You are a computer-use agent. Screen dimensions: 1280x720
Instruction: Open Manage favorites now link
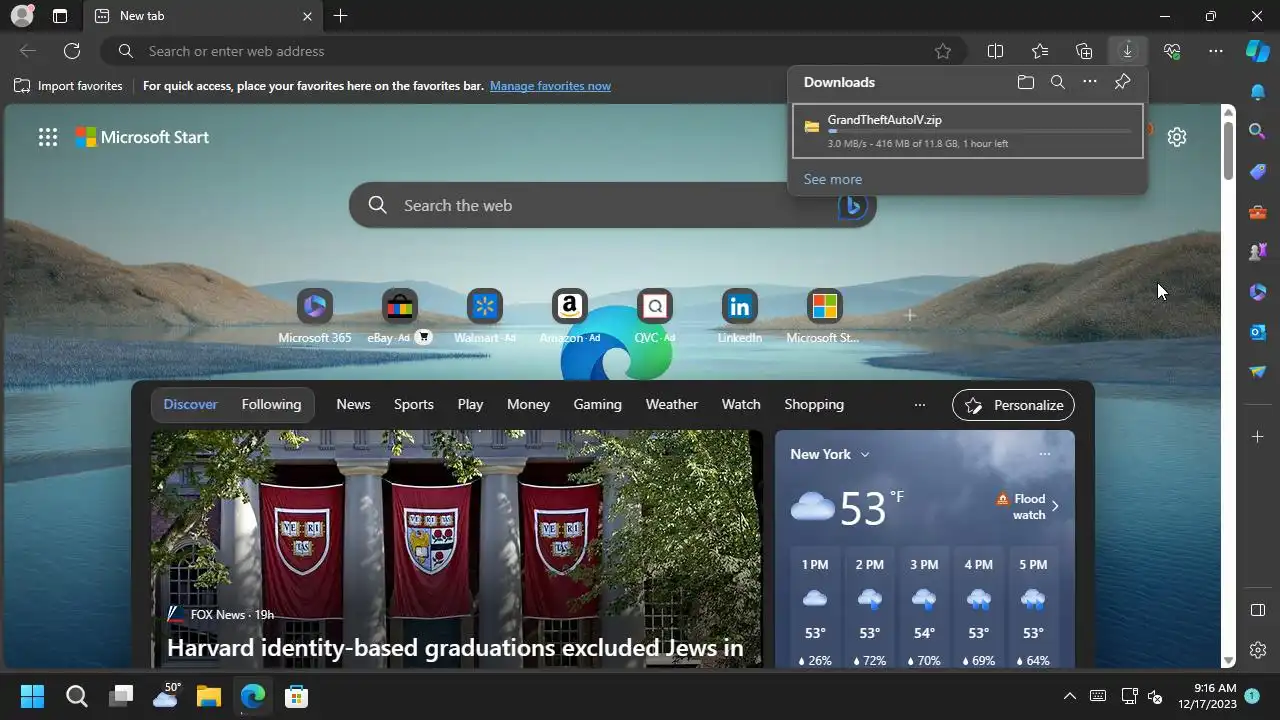tap(550, 86)
